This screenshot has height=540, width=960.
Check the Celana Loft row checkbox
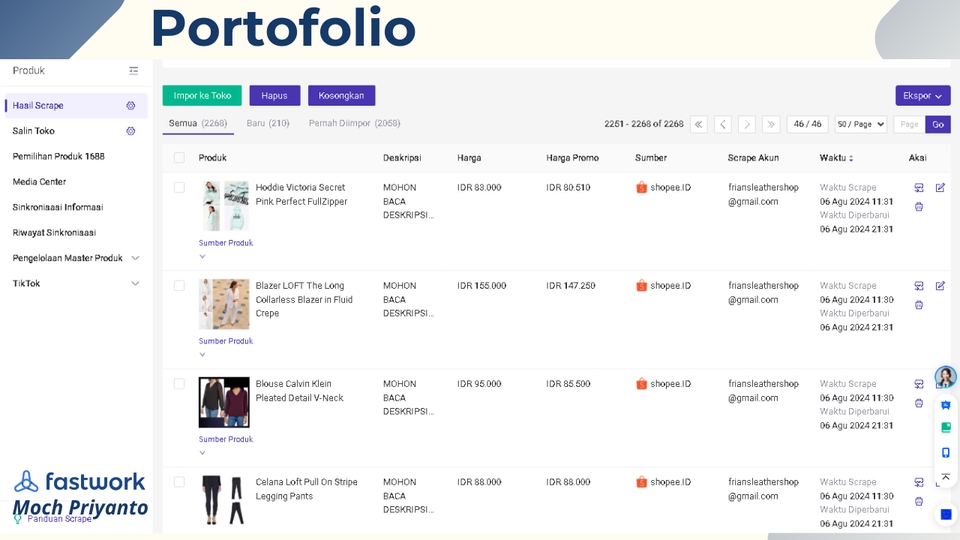pos(179,482)
